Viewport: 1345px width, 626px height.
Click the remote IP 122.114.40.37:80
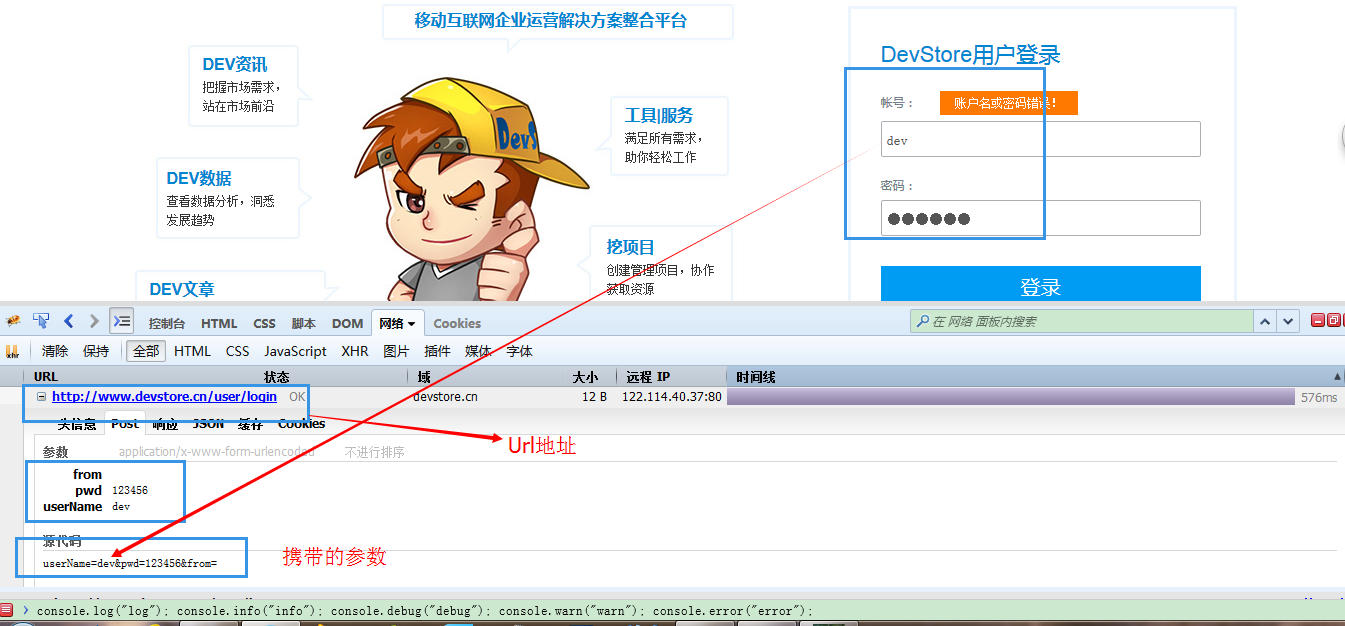(672, 397)
